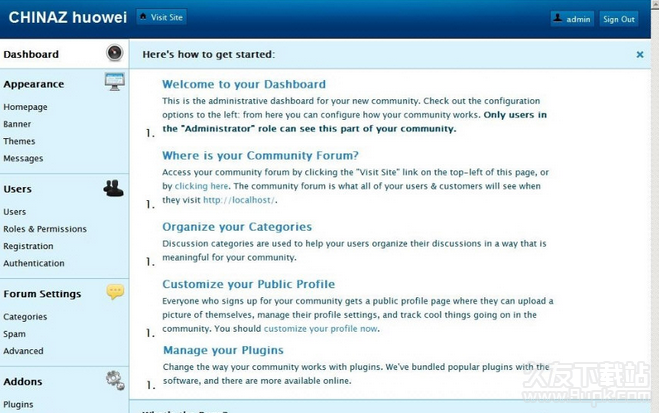Open the Users list link in sidebar
The height and width of the screenshot is (413, 659).
15,212
